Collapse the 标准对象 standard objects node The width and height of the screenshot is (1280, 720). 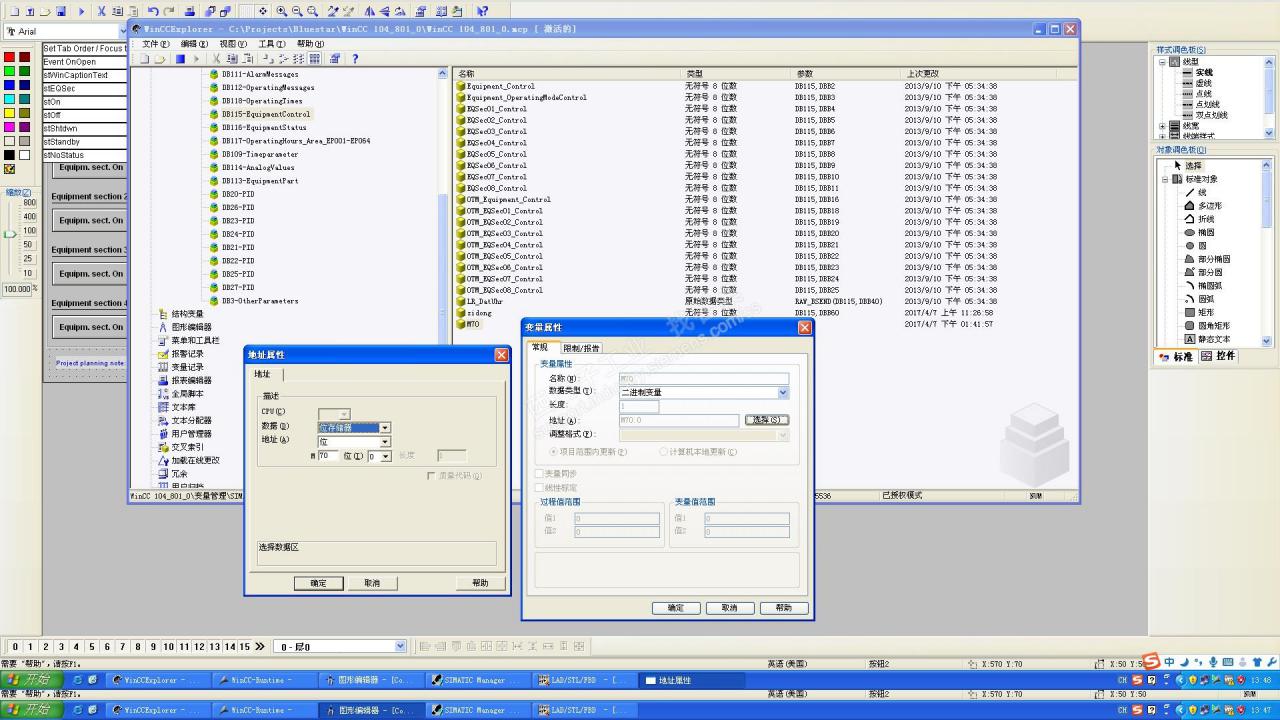tap(1165, 179)
